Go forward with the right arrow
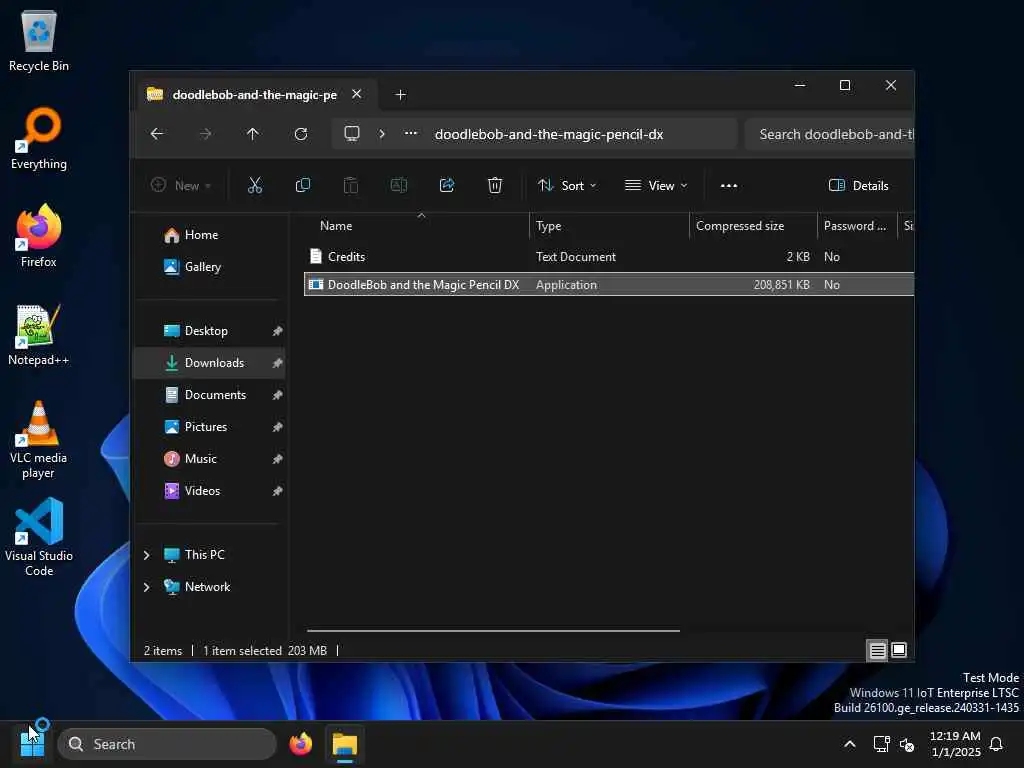The height and width of the screenshot is (768, 1024). click(205, 134)
